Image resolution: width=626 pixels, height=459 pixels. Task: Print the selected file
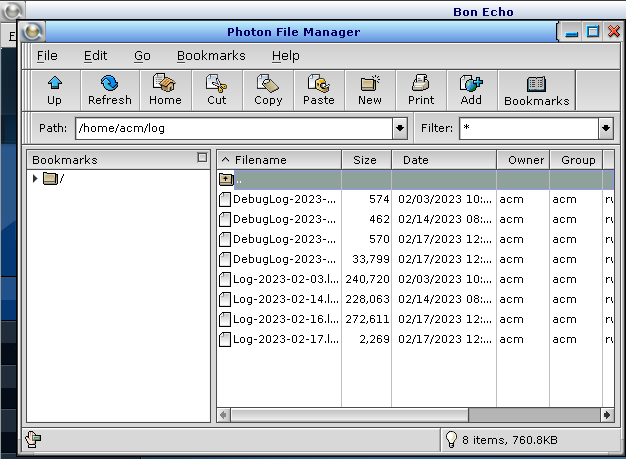click(x=421, y=90)
